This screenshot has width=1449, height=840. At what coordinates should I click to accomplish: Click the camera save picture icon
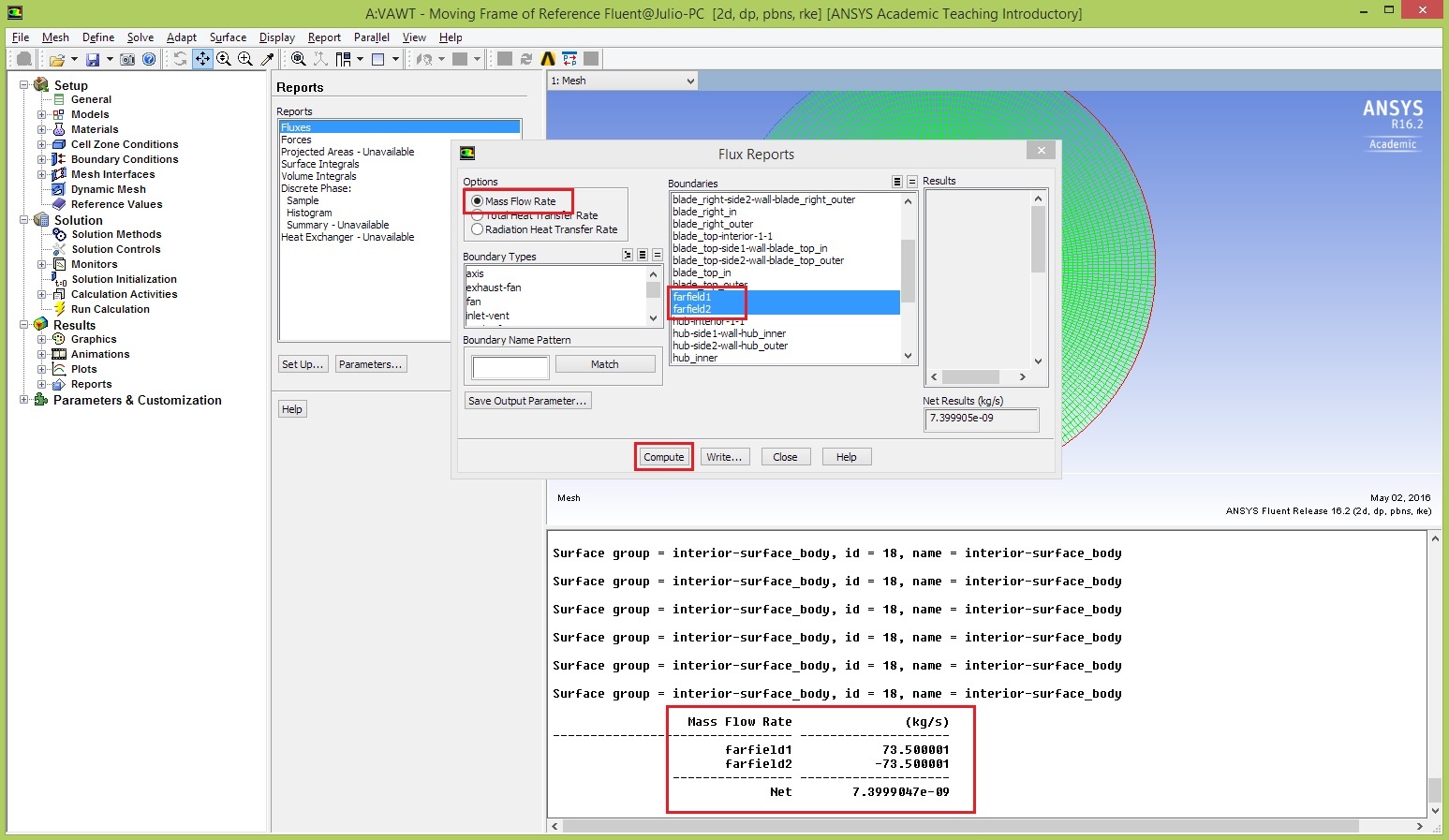(x=127, y=59)
